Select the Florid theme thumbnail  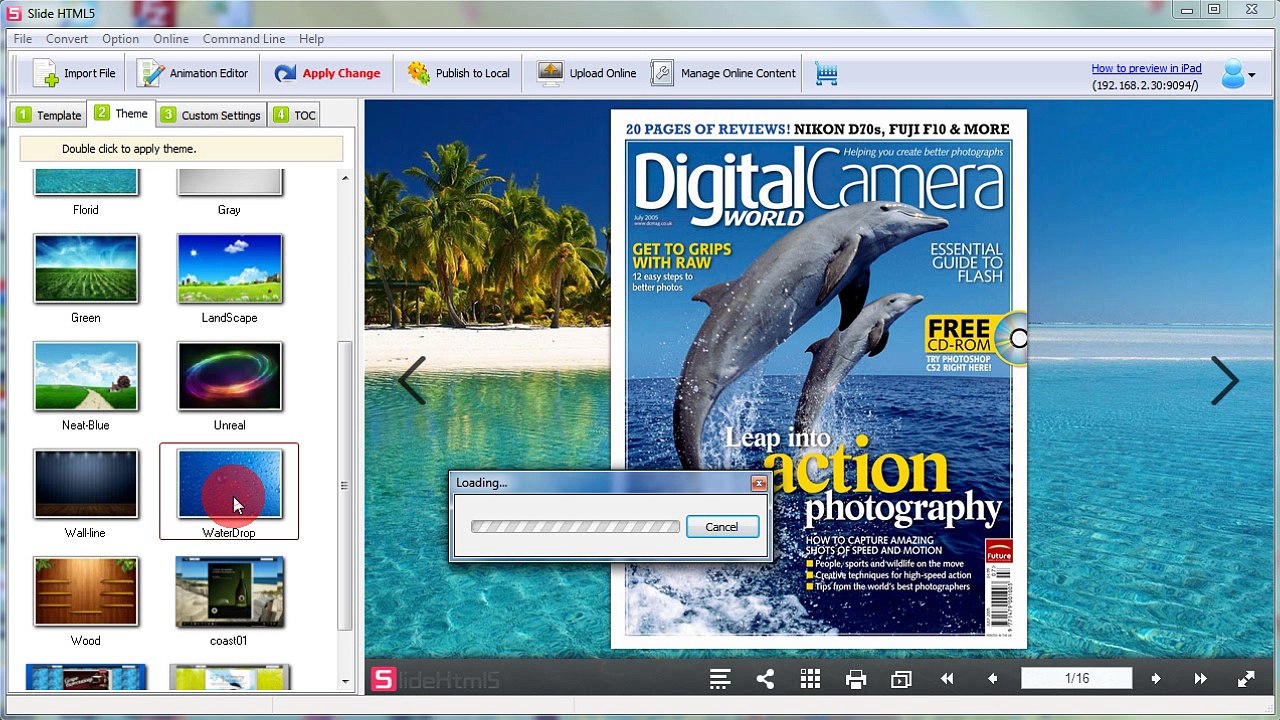click(86, 182)
